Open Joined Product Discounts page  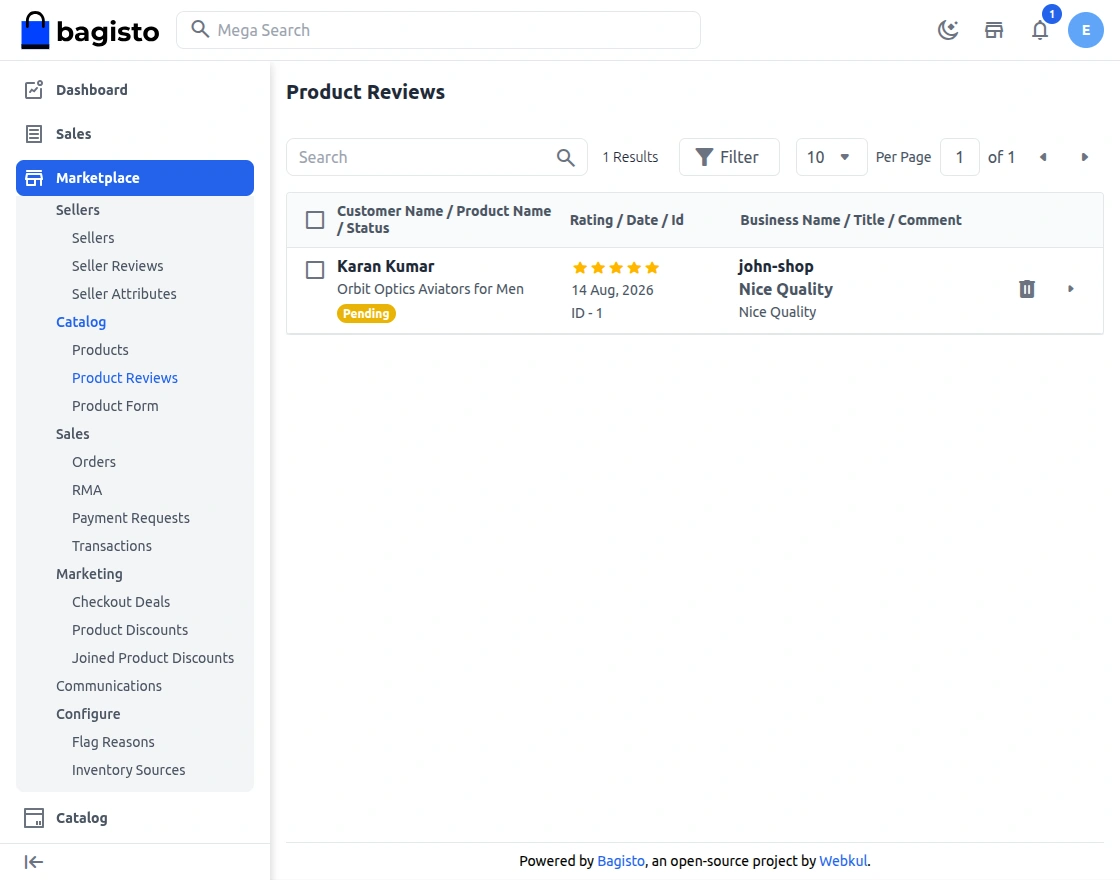pos(153,658)
